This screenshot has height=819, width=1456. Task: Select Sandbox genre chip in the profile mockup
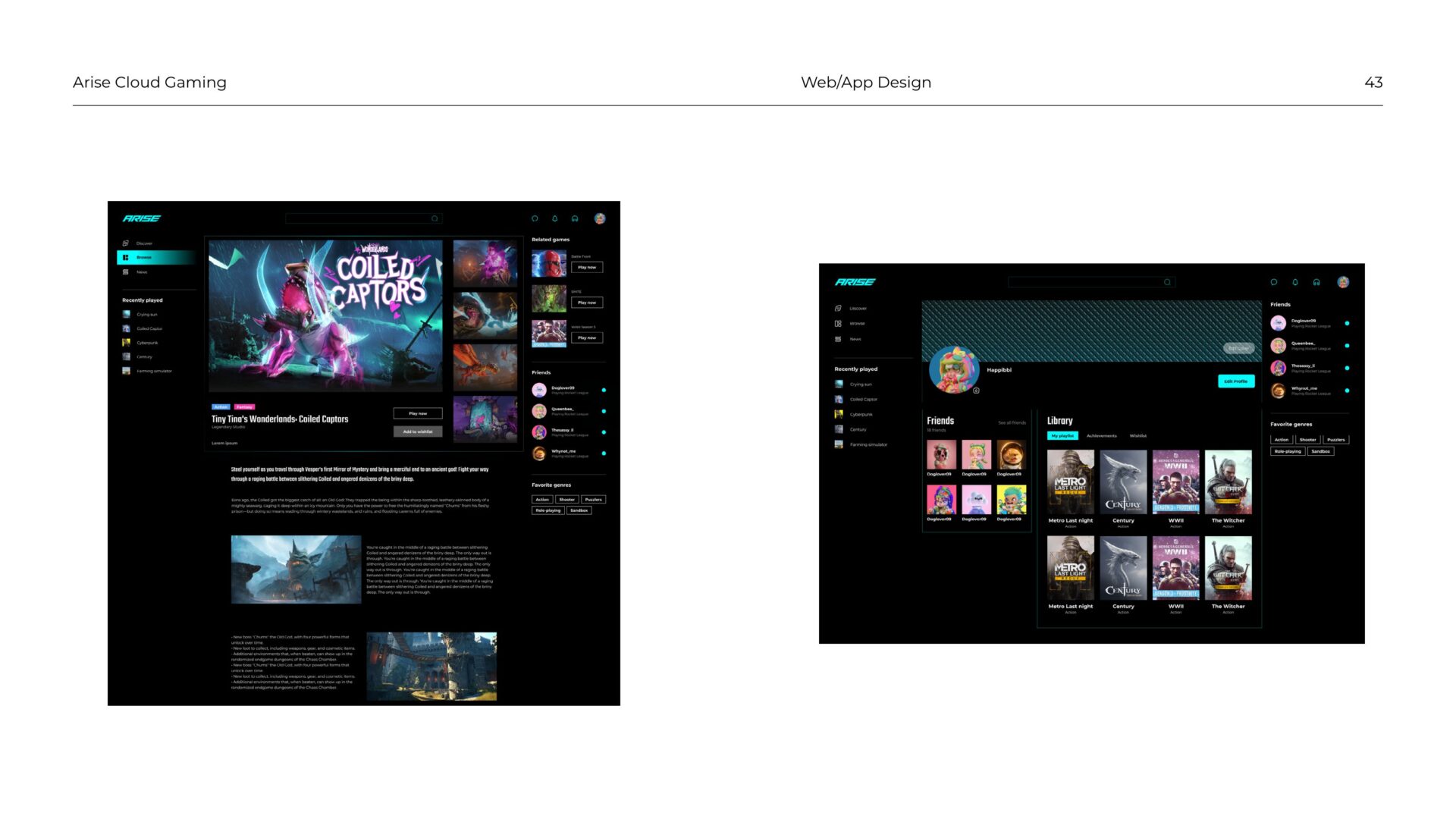click(x=1321, y=451)
